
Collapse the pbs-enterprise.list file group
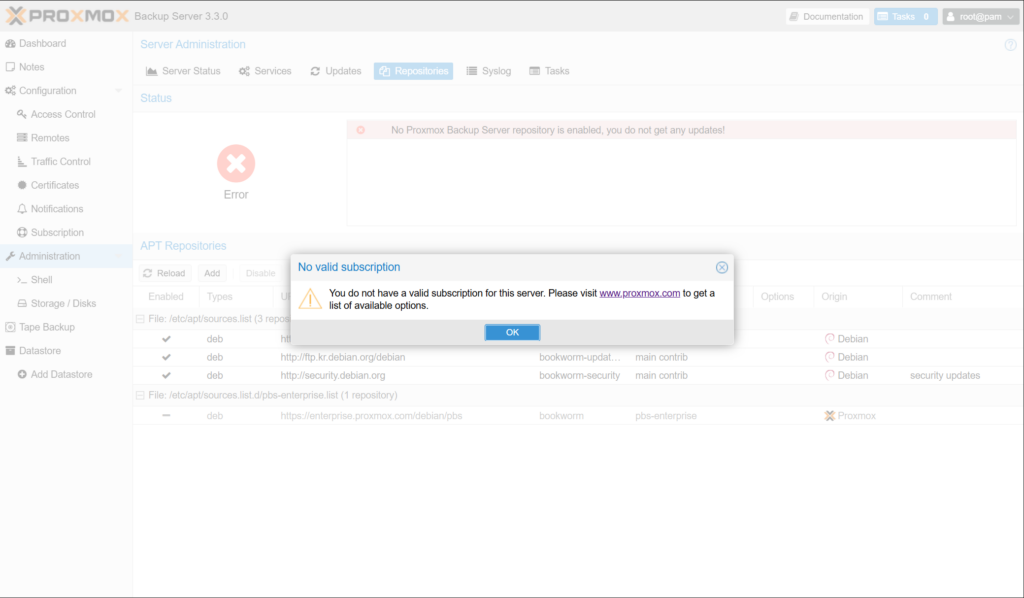pyautogui.click(x=139, y=396)
